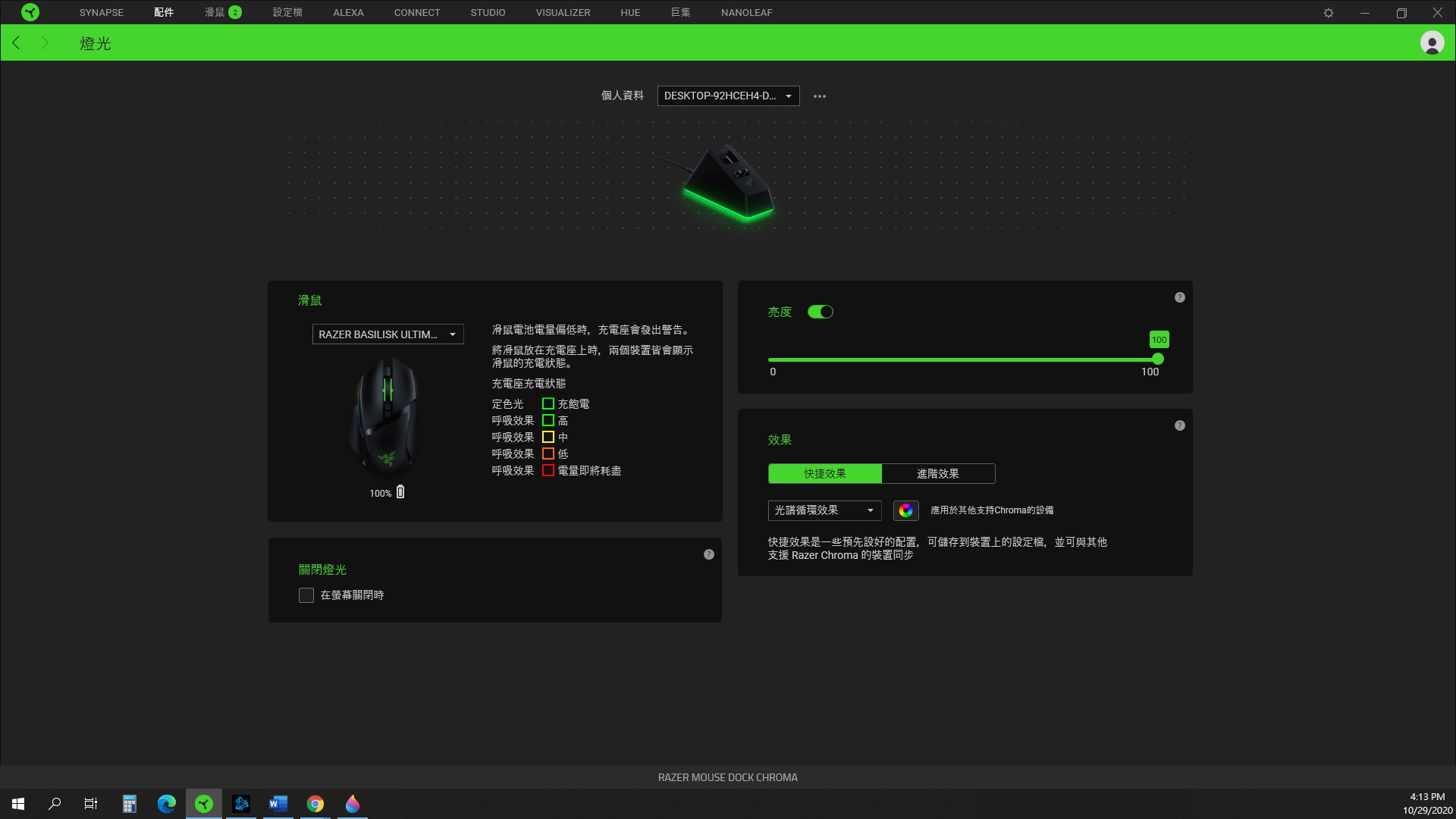Screen dimensions: 1456x819
Task: Click the orange 低 color swatch
Action: pos(548,453)
